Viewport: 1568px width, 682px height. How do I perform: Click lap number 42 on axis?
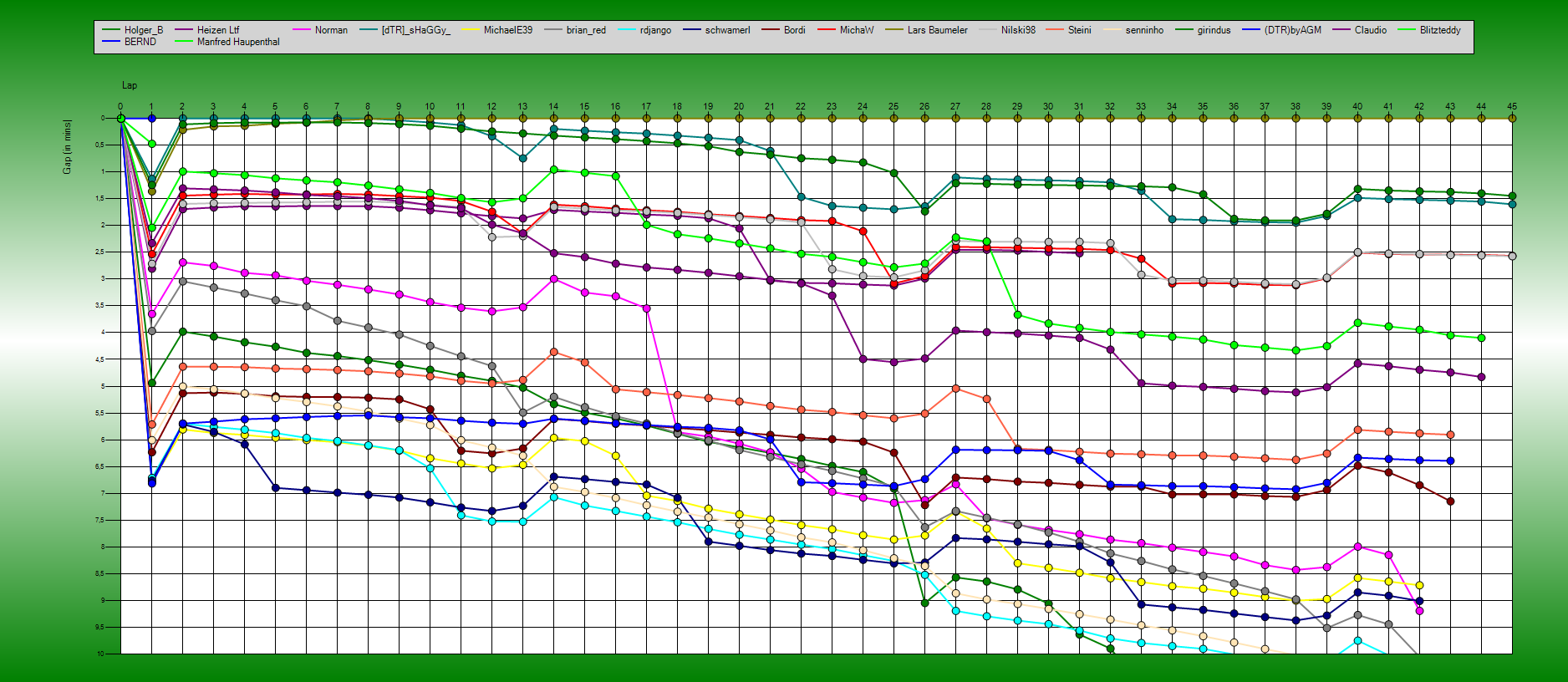(x=1419, y=107)
